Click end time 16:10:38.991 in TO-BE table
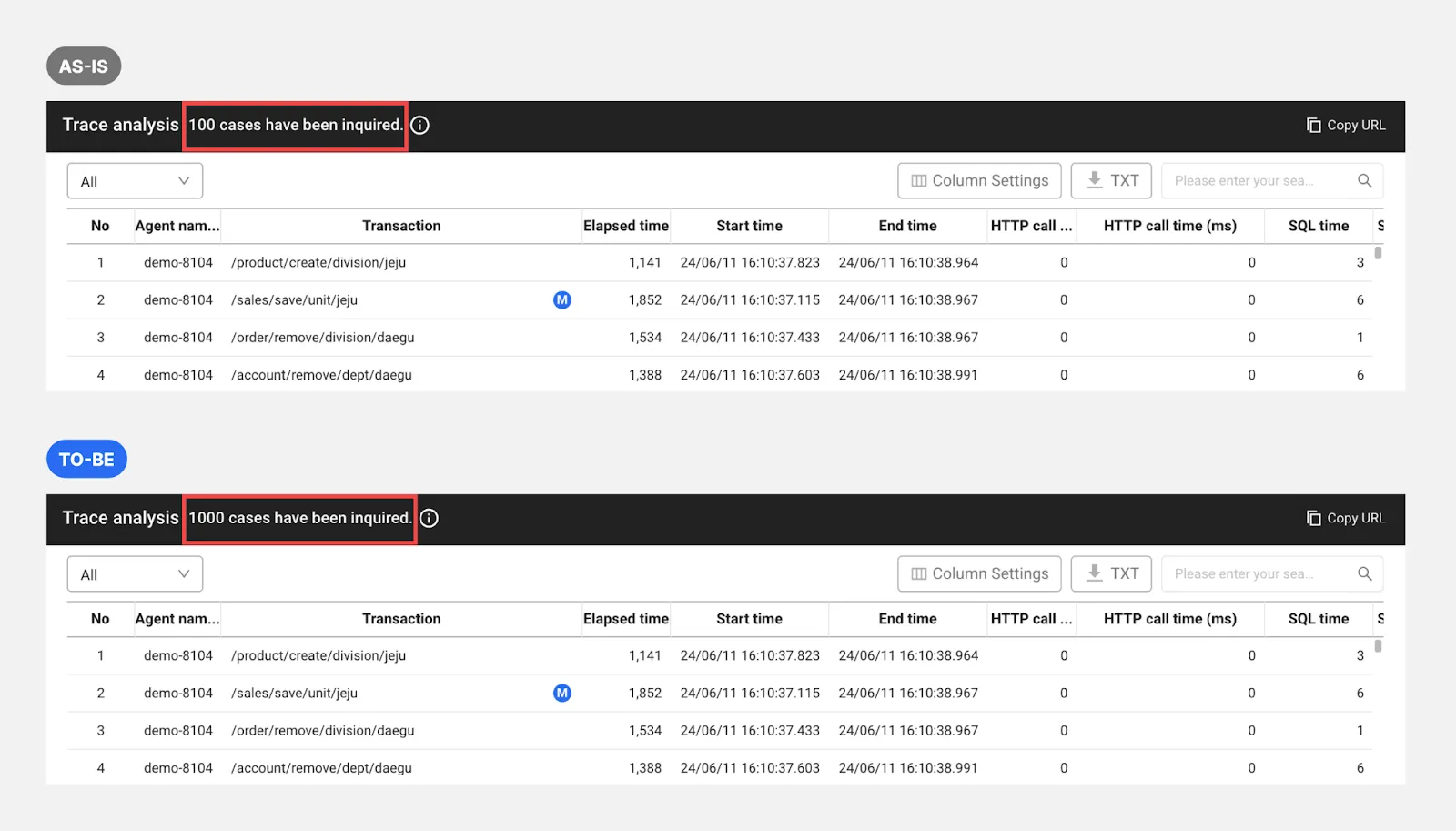Viewport: 1456px width, 831px height. pos(908,768)
